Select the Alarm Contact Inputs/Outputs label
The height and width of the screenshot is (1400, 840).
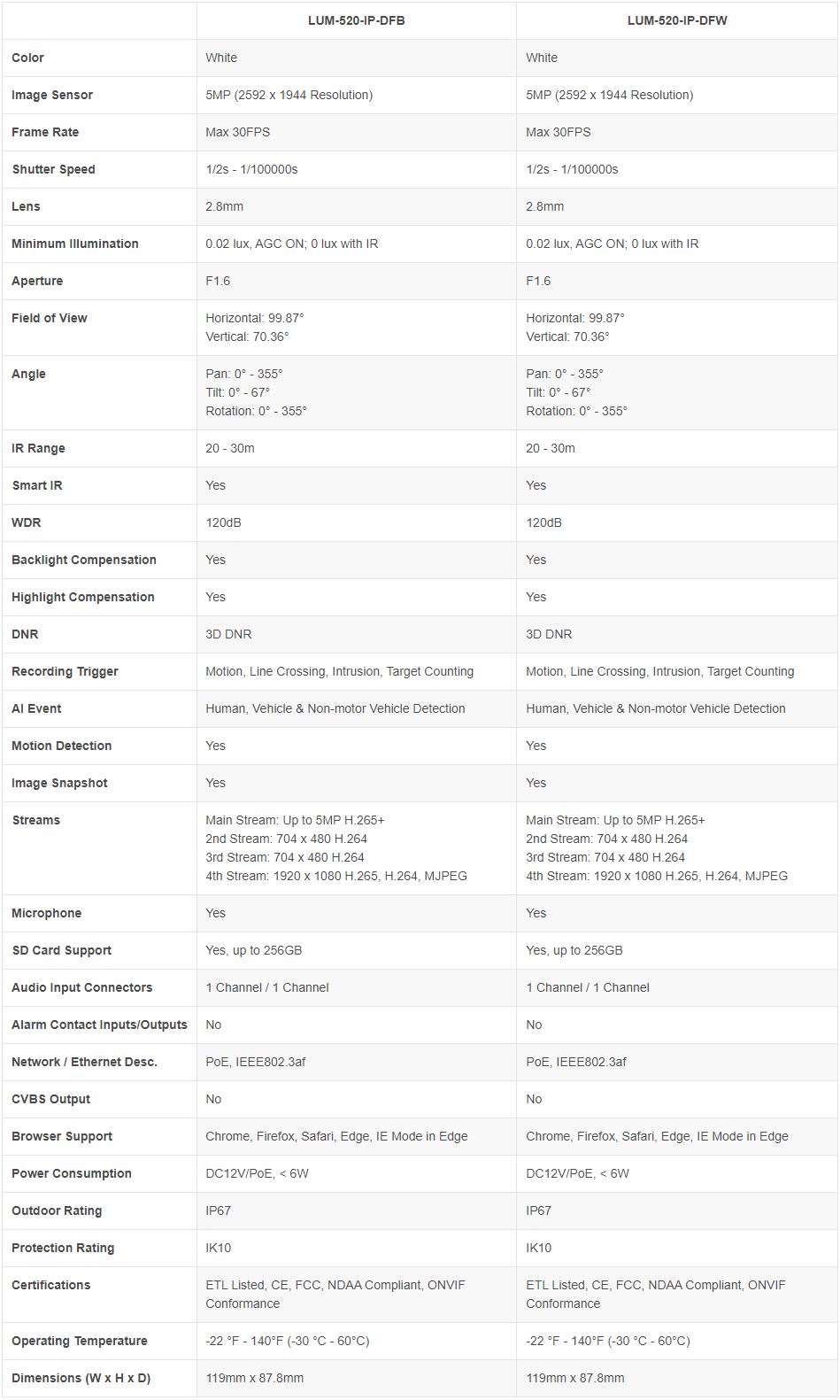(x=99, y=1025)
